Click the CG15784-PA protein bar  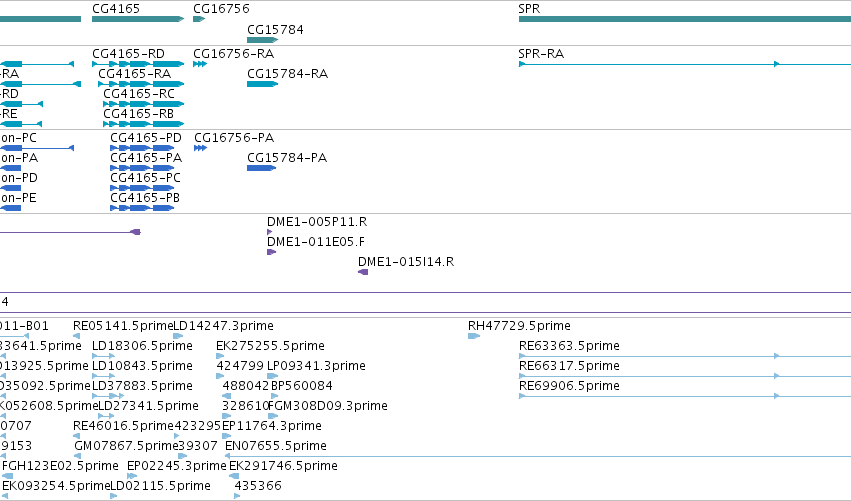[x=261, y=168]
